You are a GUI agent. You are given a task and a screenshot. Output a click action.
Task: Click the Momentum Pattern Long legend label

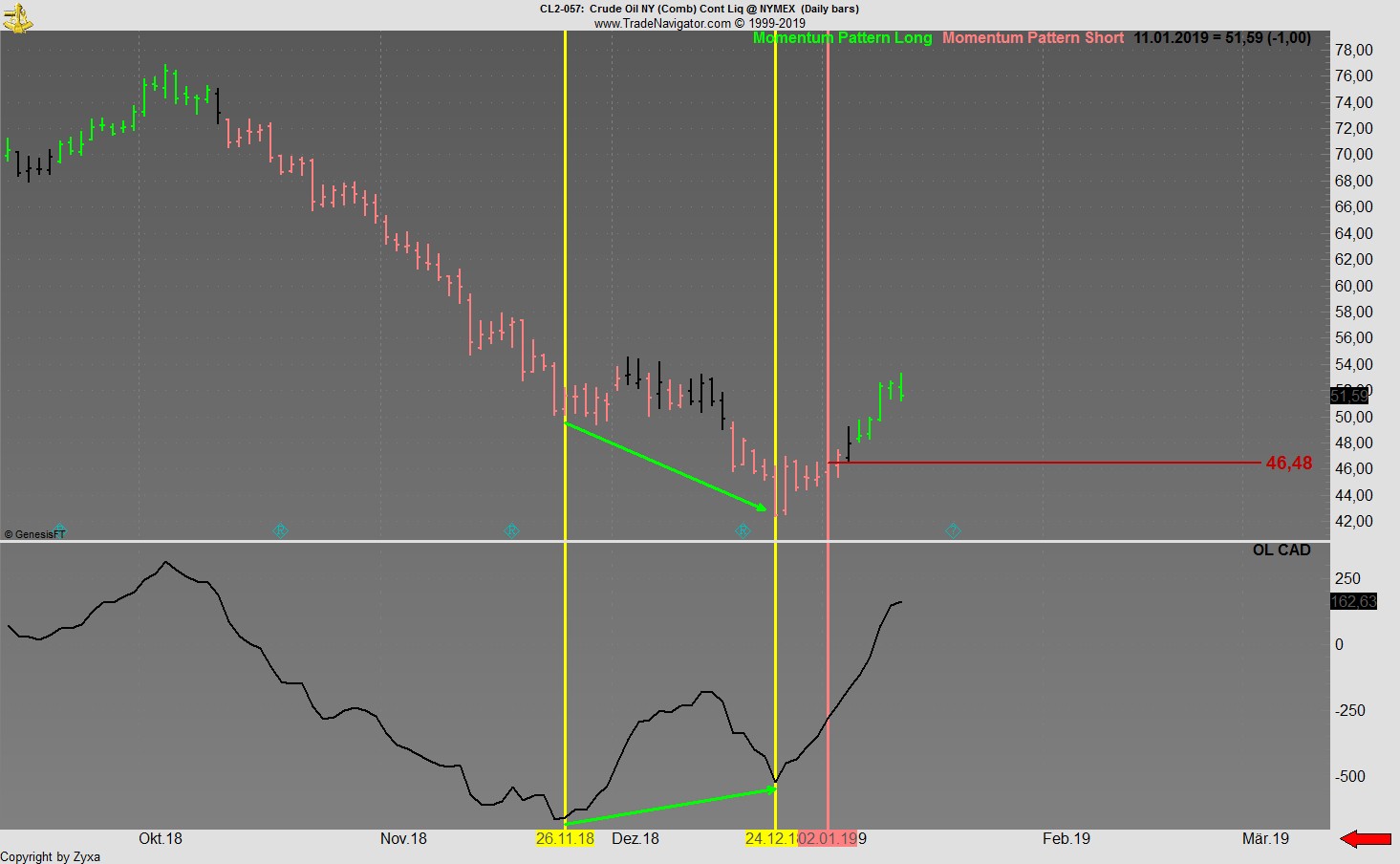842,38
